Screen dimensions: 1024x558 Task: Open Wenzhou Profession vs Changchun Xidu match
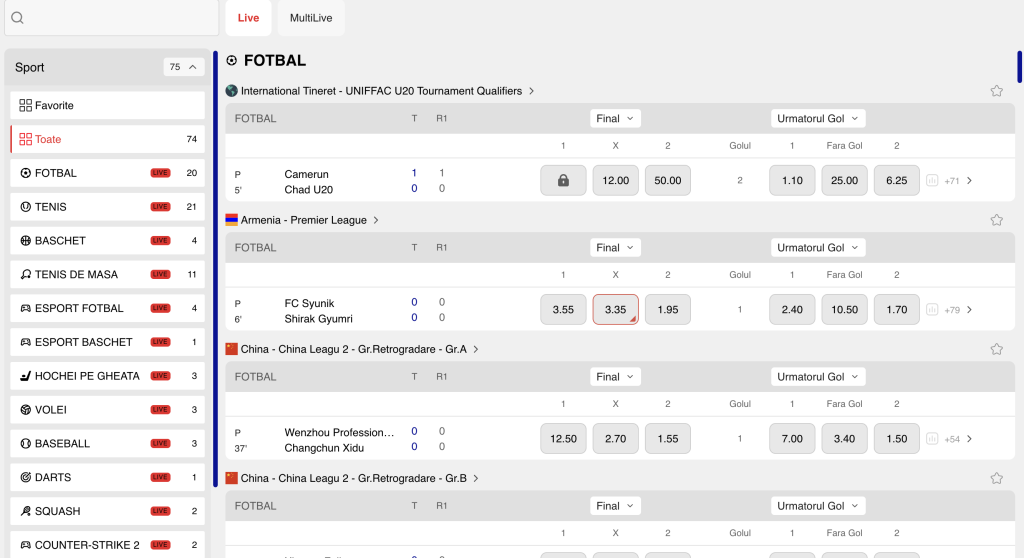click(339, 440)
